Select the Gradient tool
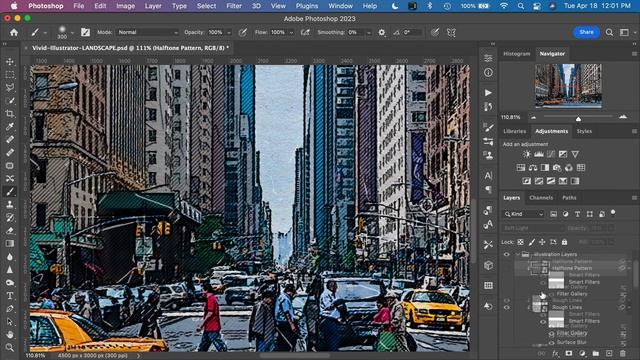 pyautogui.click(x=10, y=244)
